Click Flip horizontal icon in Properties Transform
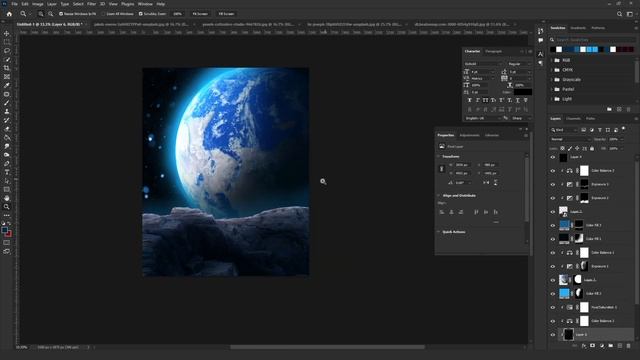Screen dimensions: 640x360 (x=486, y=182)
